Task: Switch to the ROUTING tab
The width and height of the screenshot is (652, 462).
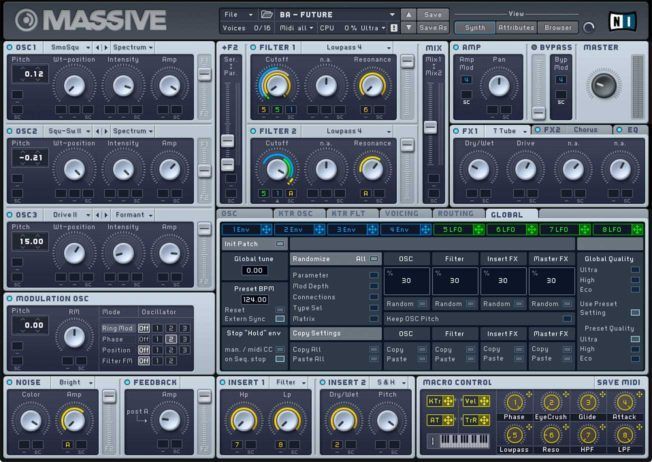Action: [458, 213]
